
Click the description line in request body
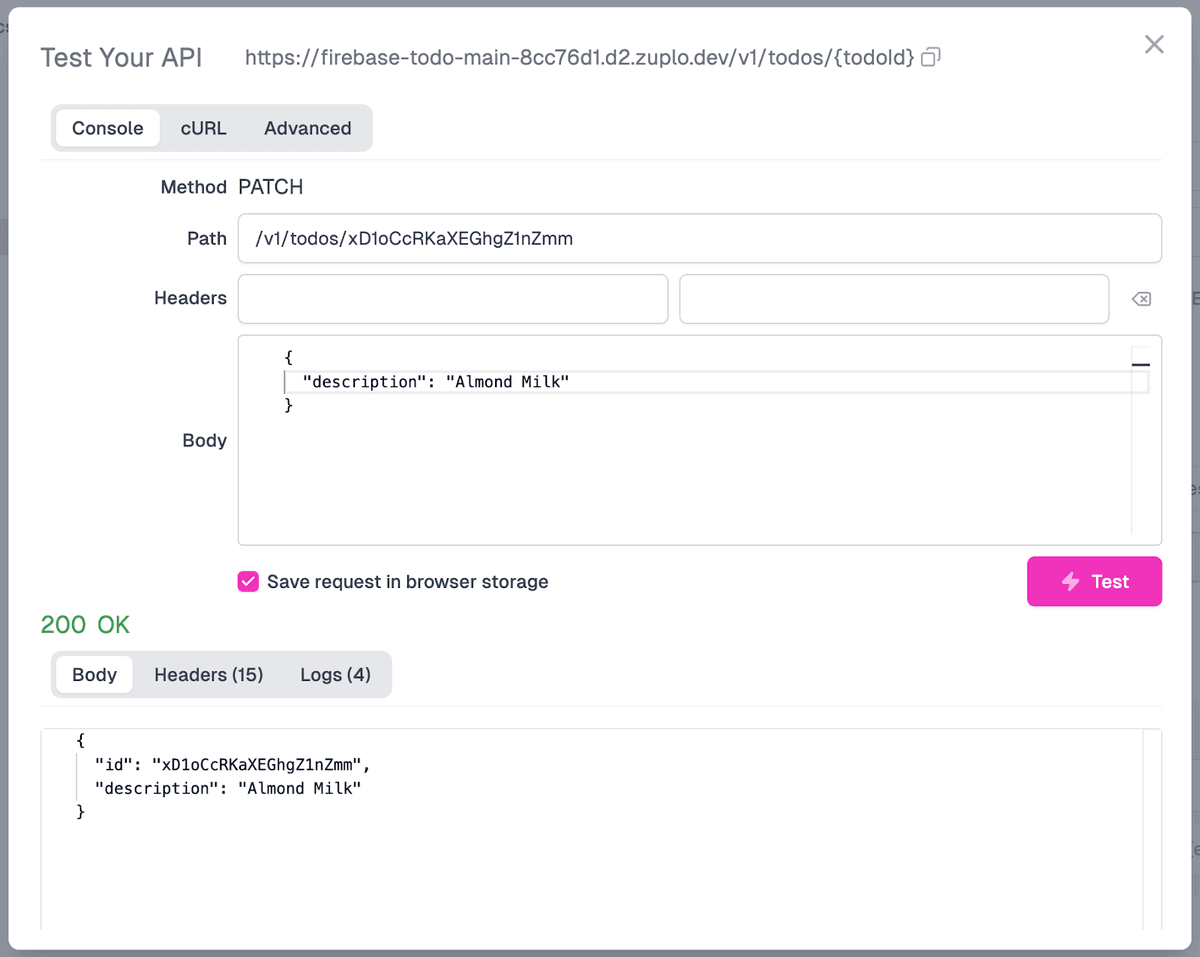[436, 381]
